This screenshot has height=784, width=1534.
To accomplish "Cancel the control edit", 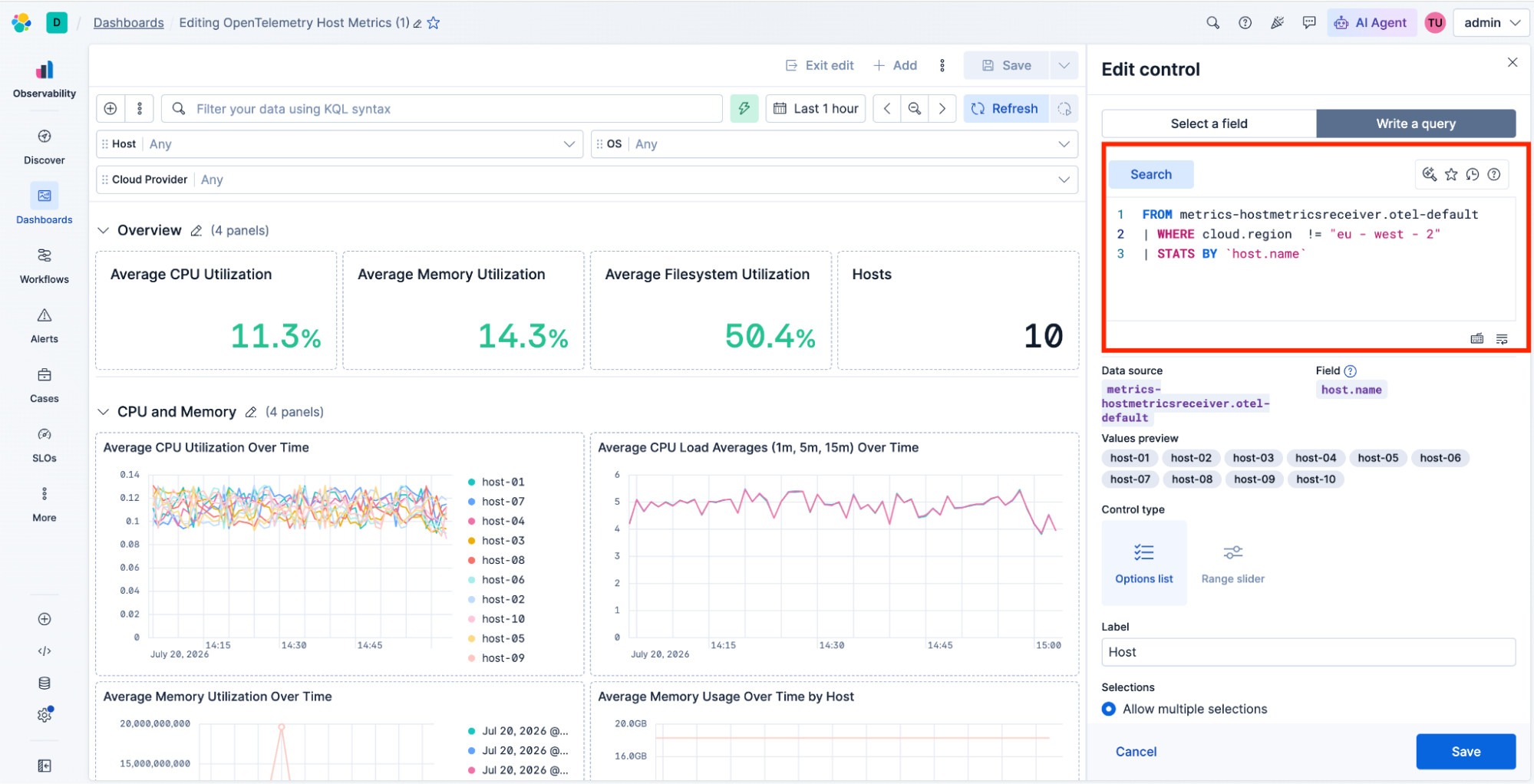I will (1136, 753).
